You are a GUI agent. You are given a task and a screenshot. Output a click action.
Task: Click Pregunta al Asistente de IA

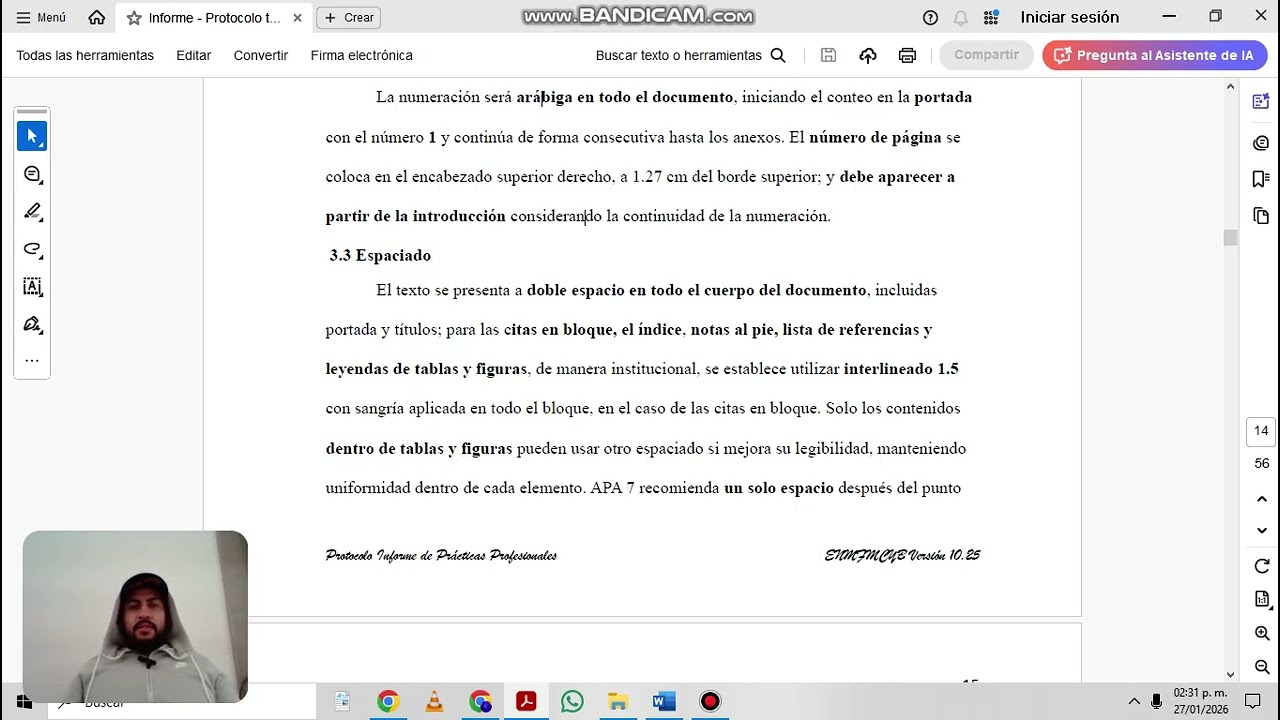tap(1154, 55)
